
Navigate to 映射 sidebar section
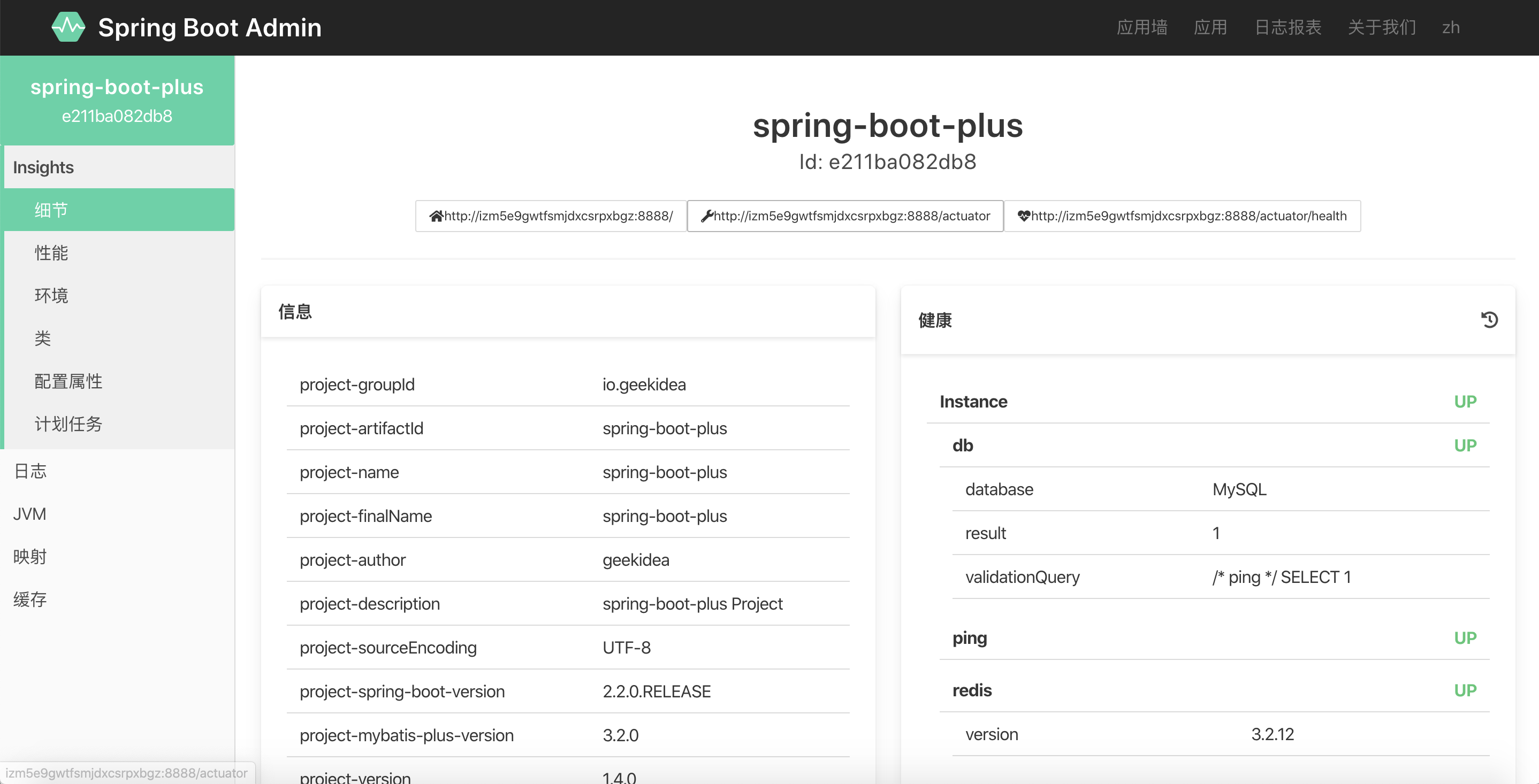[30, 557]
